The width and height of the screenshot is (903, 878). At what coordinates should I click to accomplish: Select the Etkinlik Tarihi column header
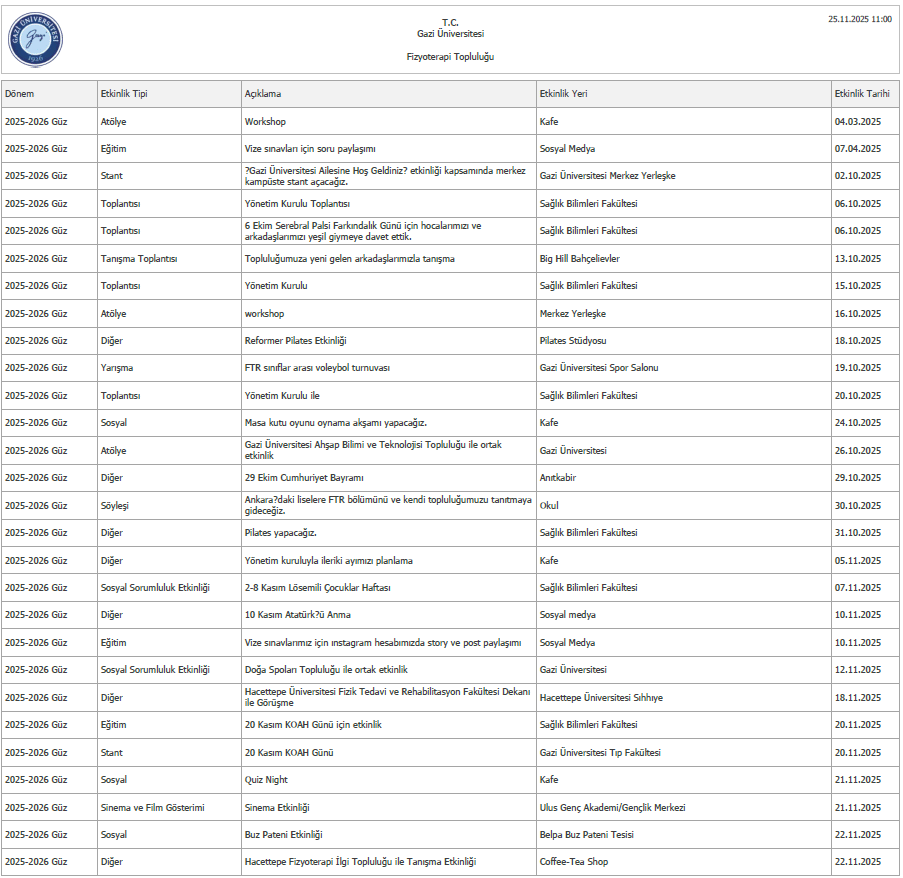(x=861, y=94)
